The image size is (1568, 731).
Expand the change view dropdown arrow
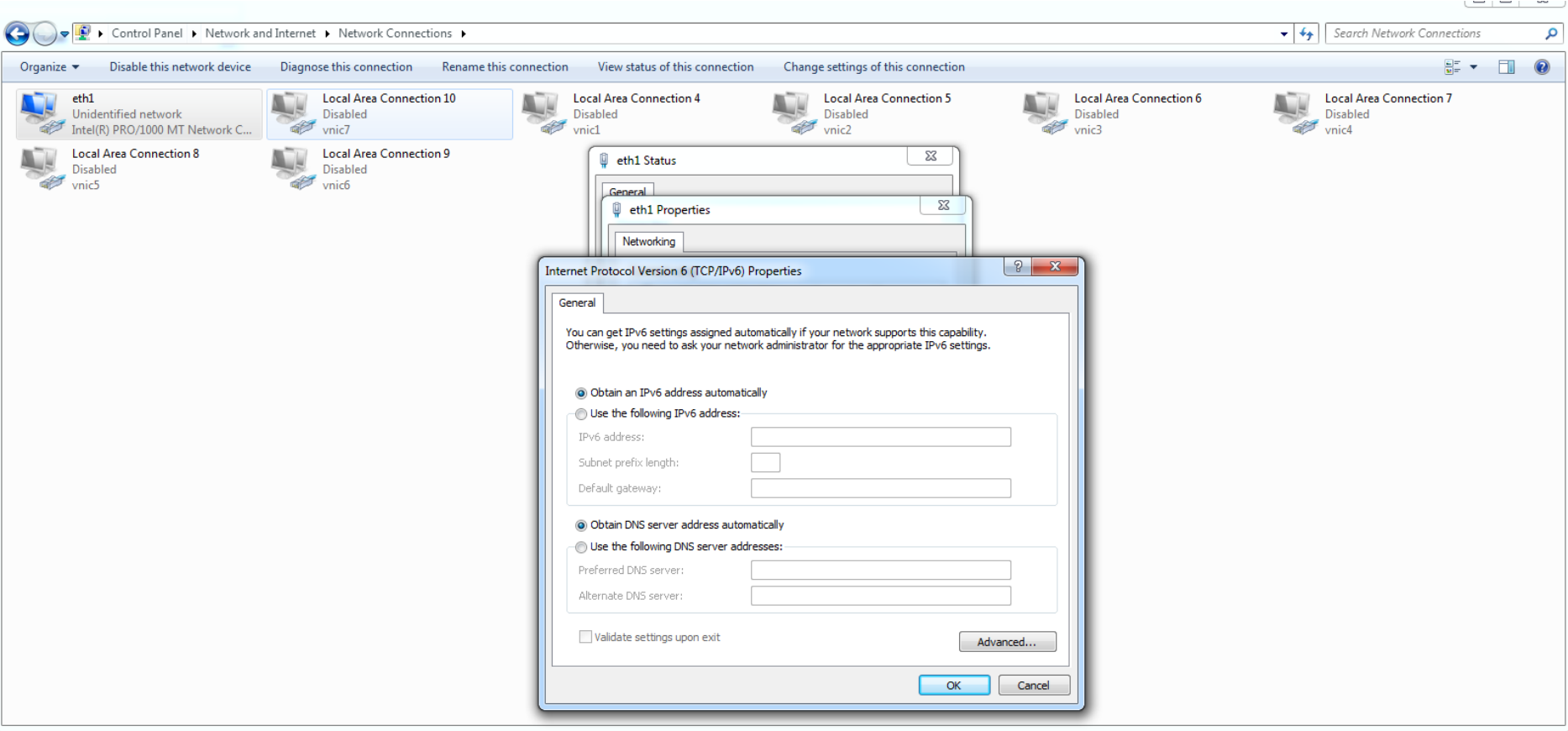click(1474, 67)
